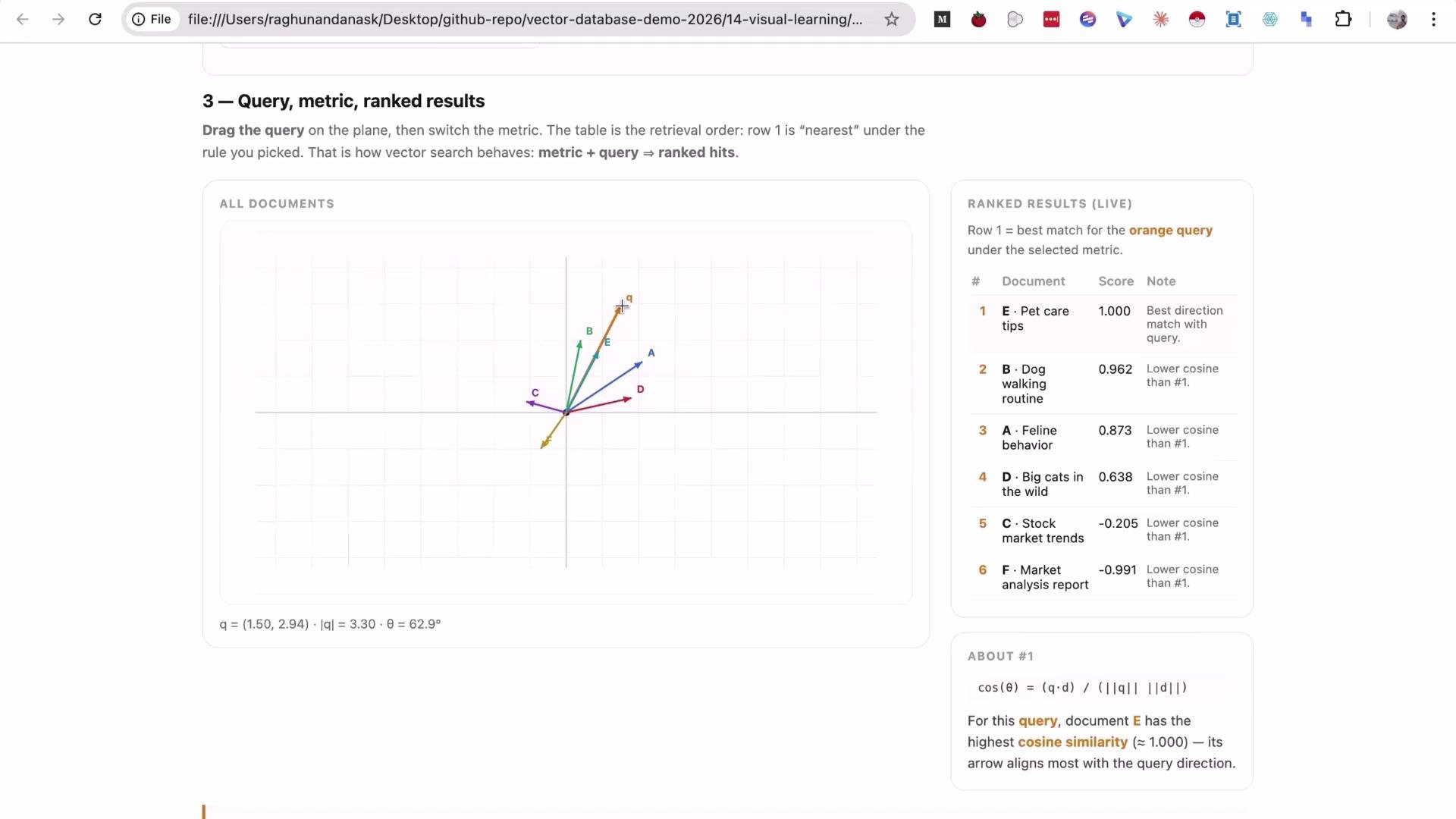The width and height of the screenshot is (1456, 819).
Task: Click the score value 0.638
Action: click(x=1115, y=477)
